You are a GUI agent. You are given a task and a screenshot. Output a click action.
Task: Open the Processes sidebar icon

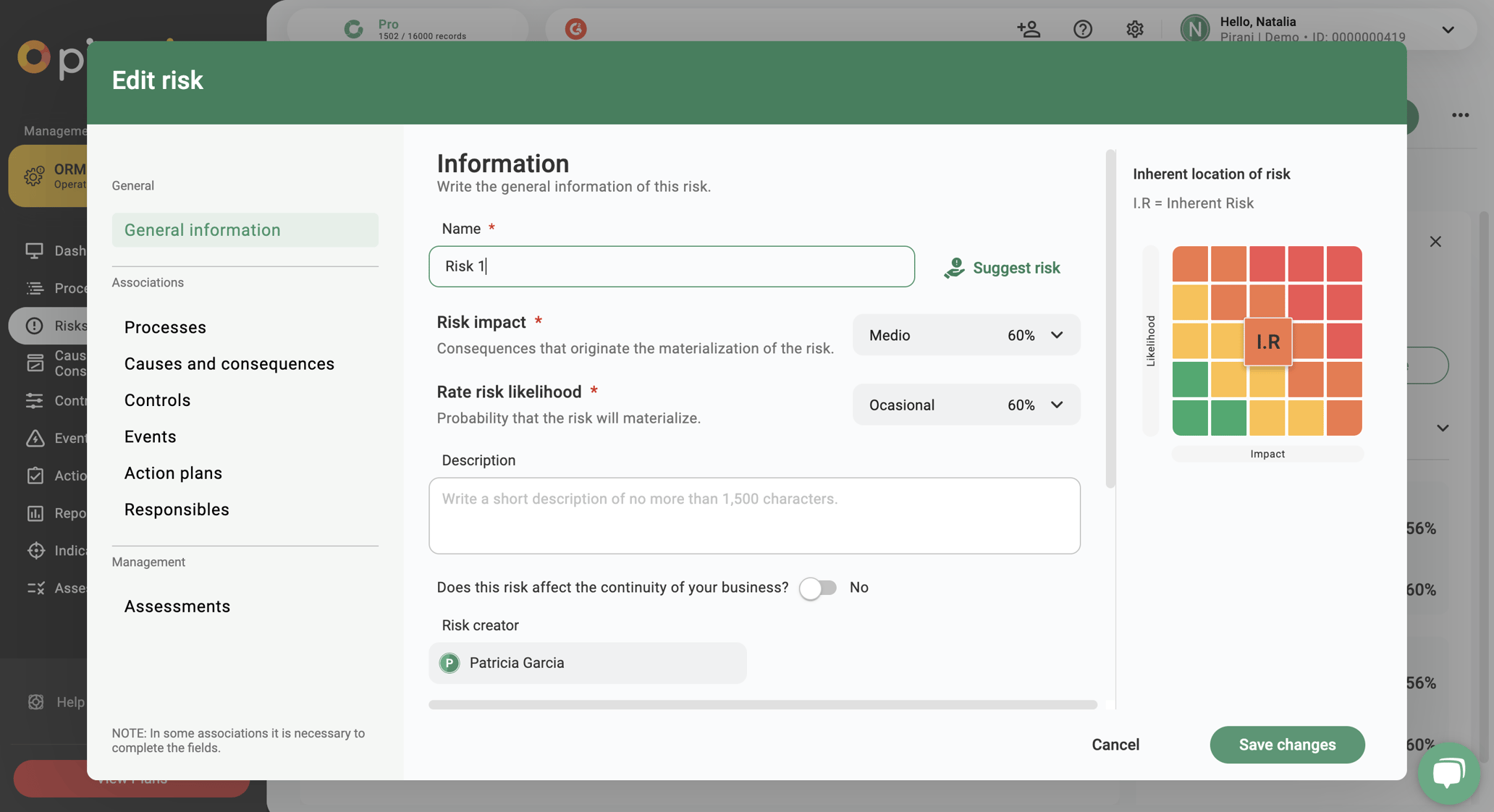coord(35,288)
